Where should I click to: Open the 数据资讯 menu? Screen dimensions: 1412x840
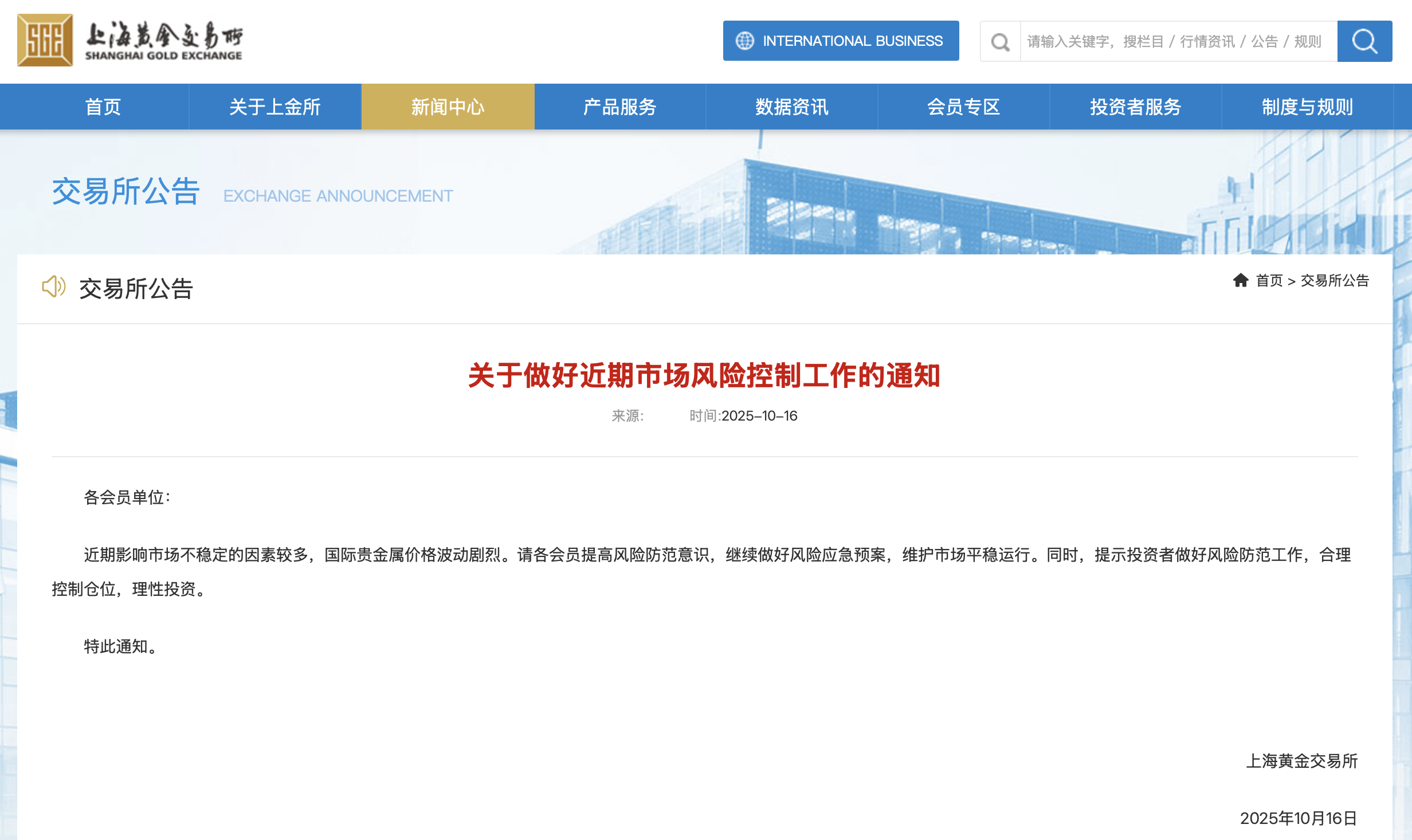click(x=791, y=107)
